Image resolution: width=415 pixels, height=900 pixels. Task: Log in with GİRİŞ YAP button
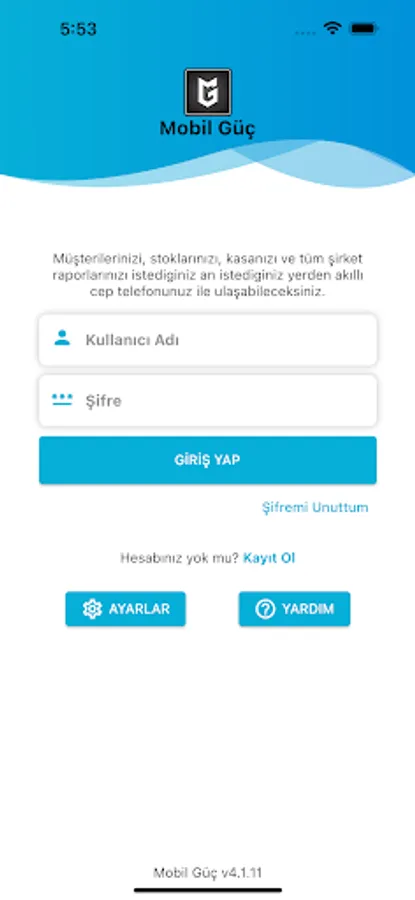click(x=208, y=460)
